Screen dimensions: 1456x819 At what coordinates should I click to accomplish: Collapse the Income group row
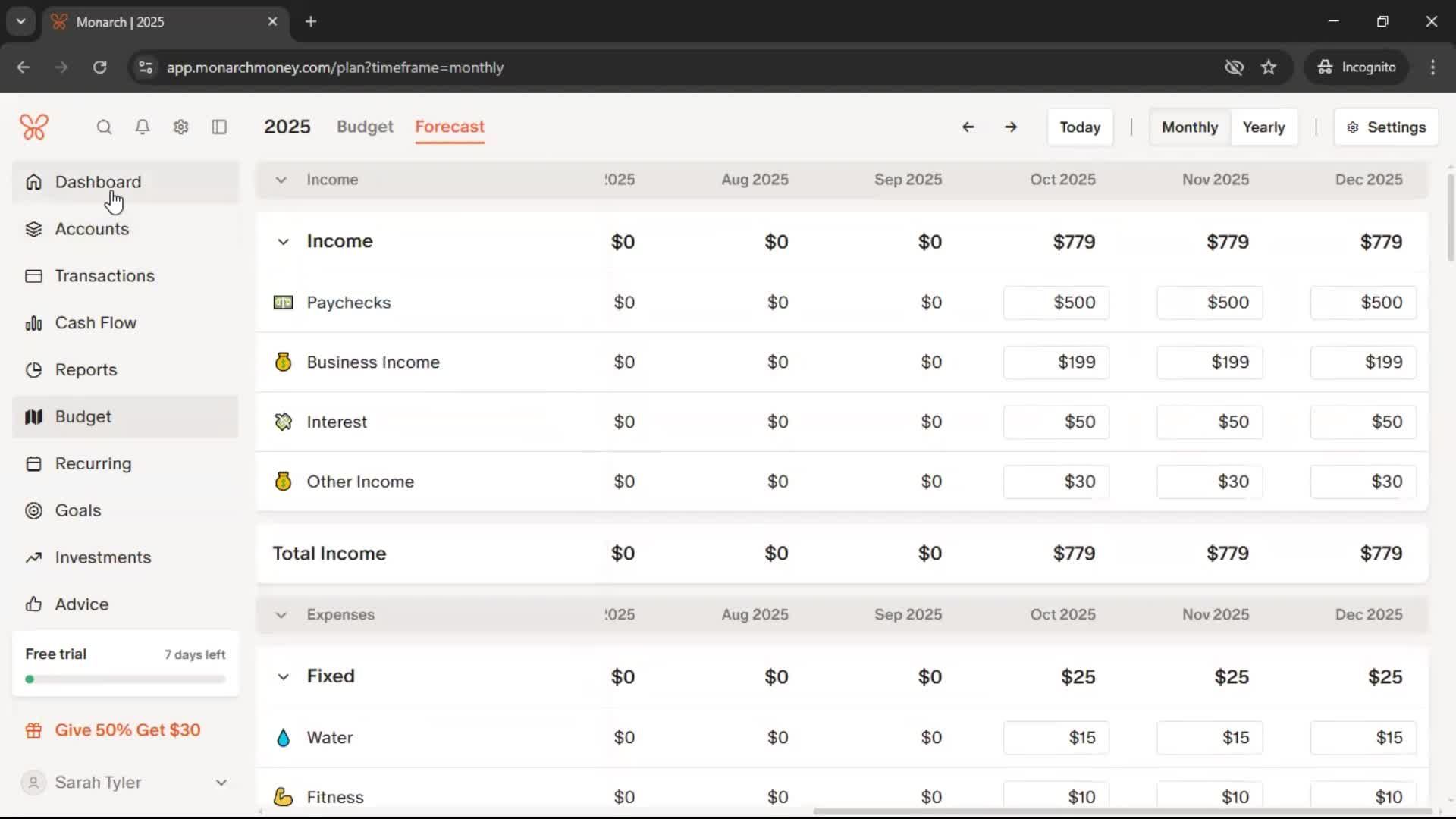point(283,242)
